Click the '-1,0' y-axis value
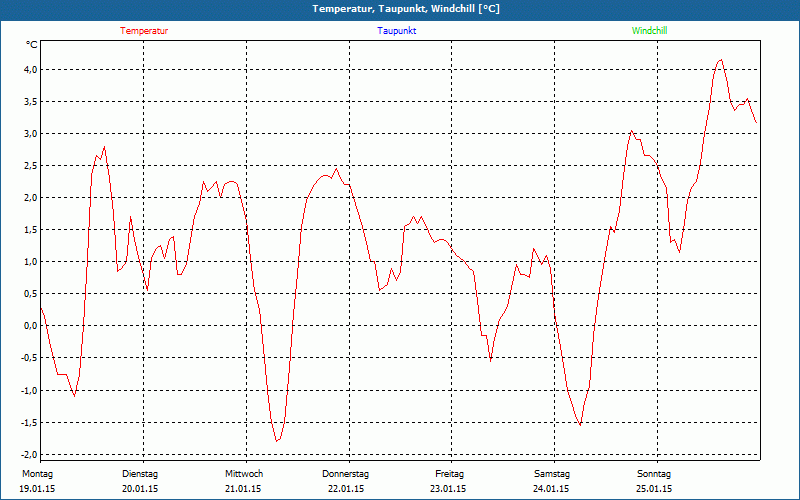The image size is (800, 500). coord(29,390)
